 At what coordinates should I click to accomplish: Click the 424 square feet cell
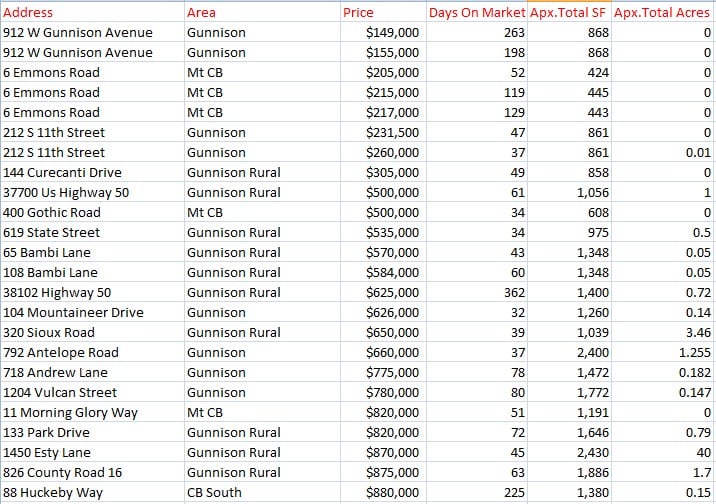click(x=569, y=73)
